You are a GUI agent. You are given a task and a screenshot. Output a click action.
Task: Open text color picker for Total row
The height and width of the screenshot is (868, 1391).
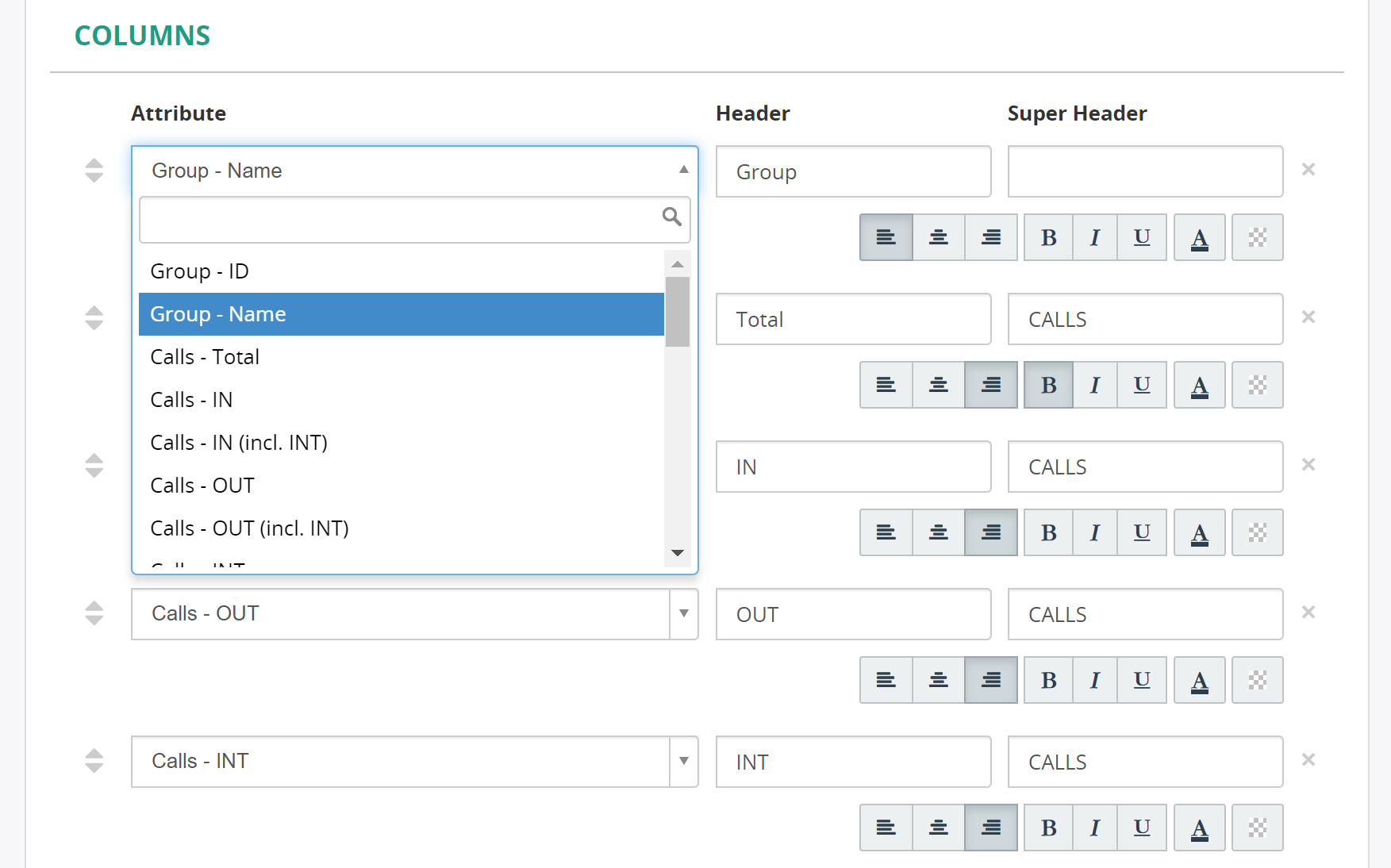click(x=1200, y=385)
